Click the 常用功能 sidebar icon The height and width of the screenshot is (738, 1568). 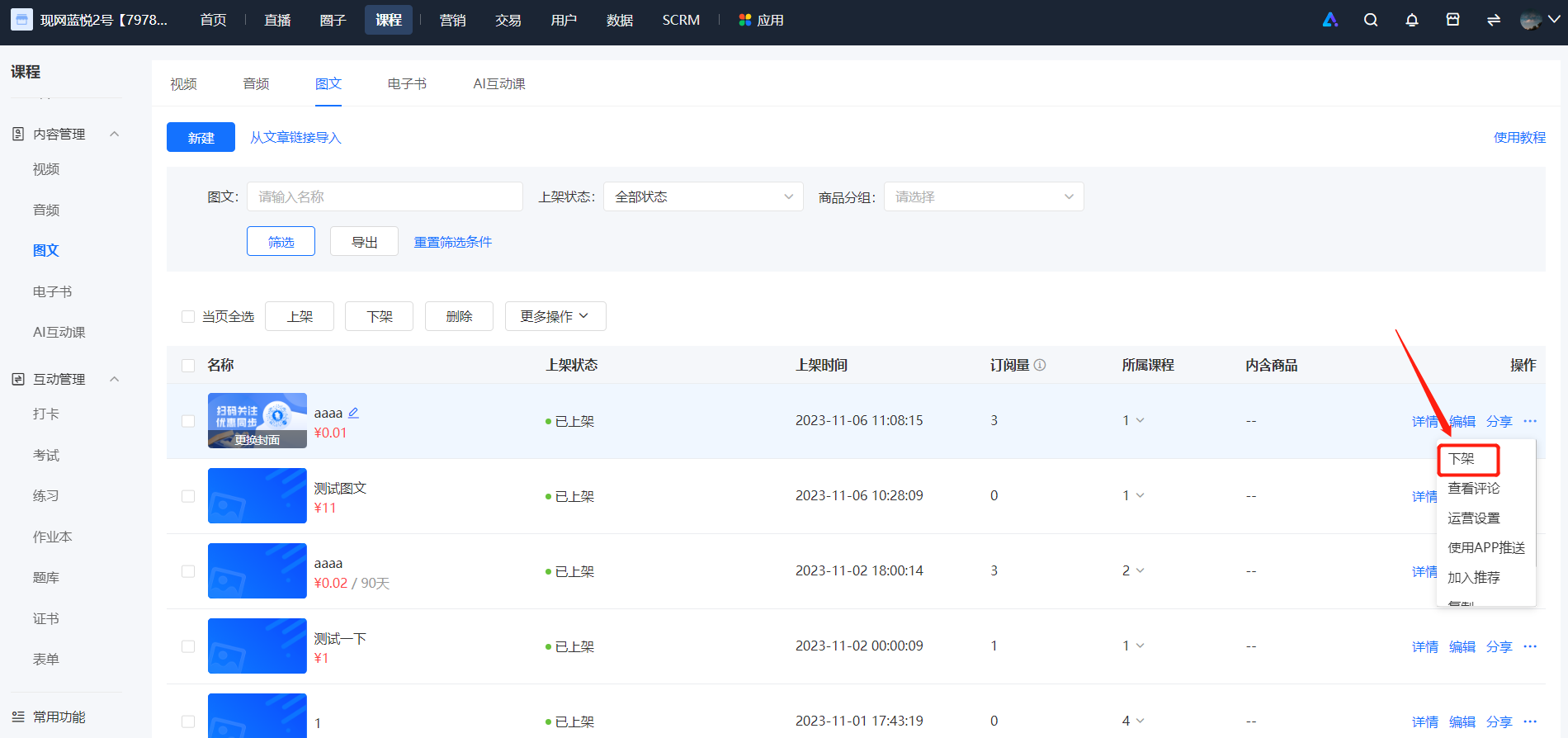pyautogui.click(x=18, y=717)
